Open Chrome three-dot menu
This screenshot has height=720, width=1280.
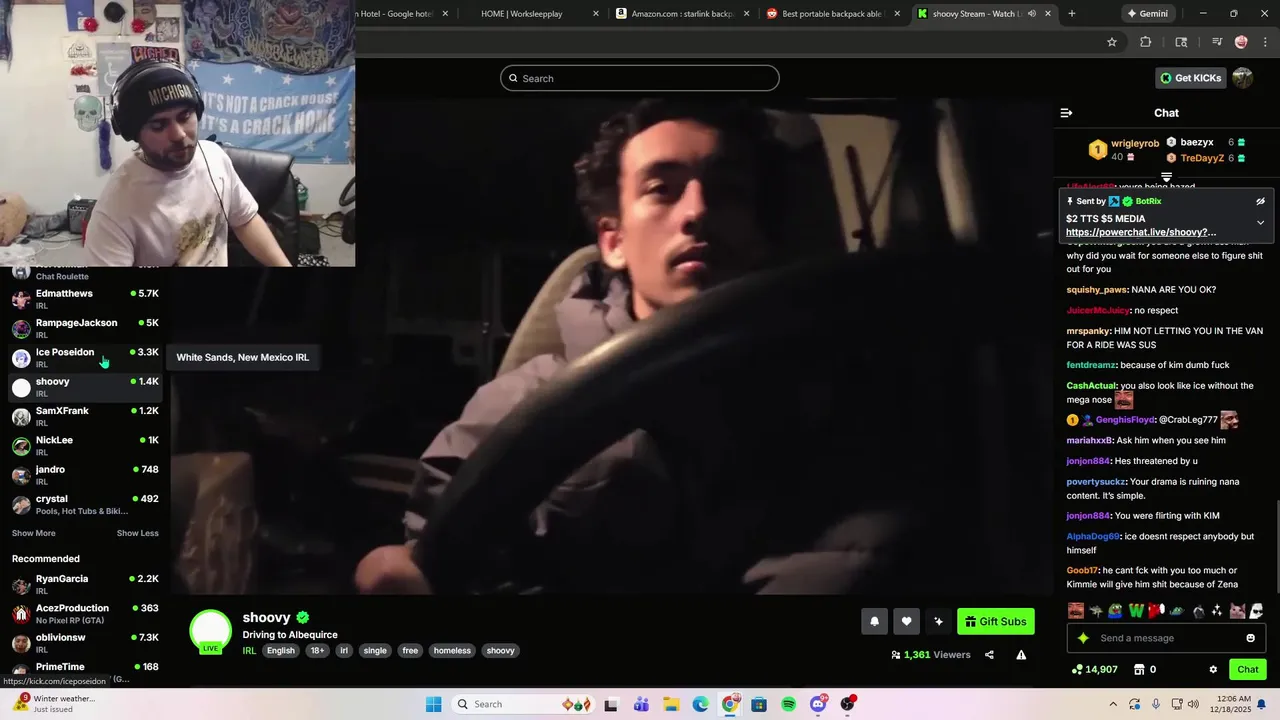(x=1264, y=42)
